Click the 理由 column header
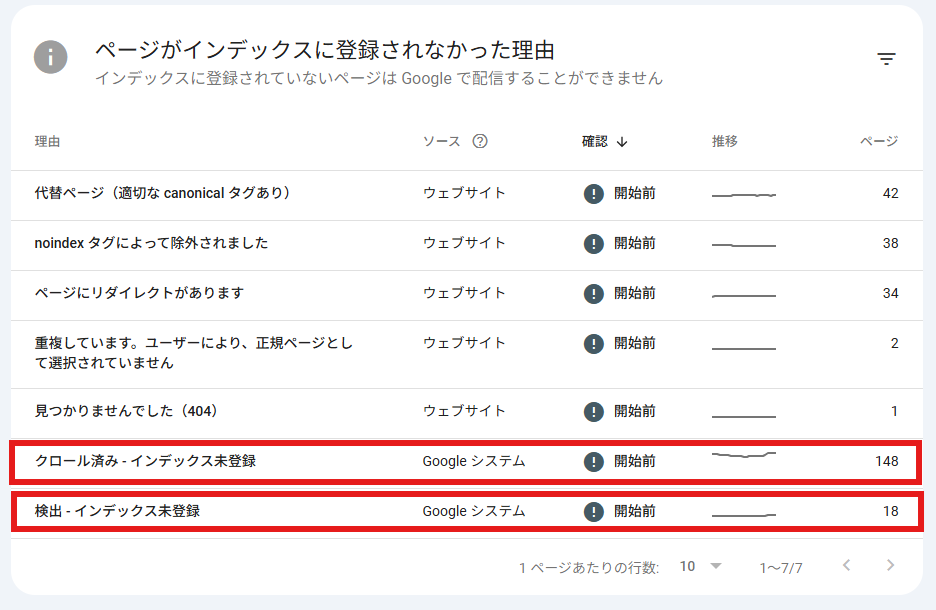The width and height of the screenshot is (936, 610). click(x=47, y=141)
